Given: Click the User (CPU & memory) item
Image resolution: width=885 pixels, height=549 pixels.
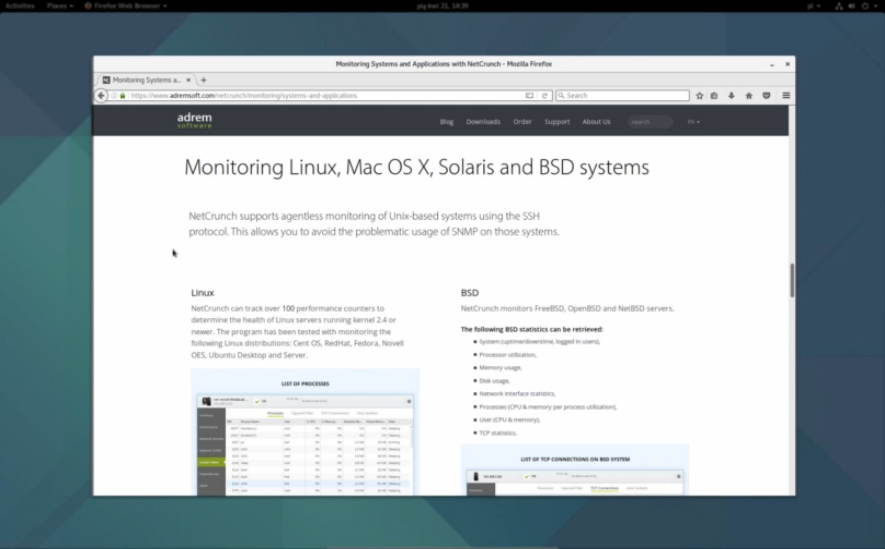Looking at the screenshot, I should tap(510, 420).
